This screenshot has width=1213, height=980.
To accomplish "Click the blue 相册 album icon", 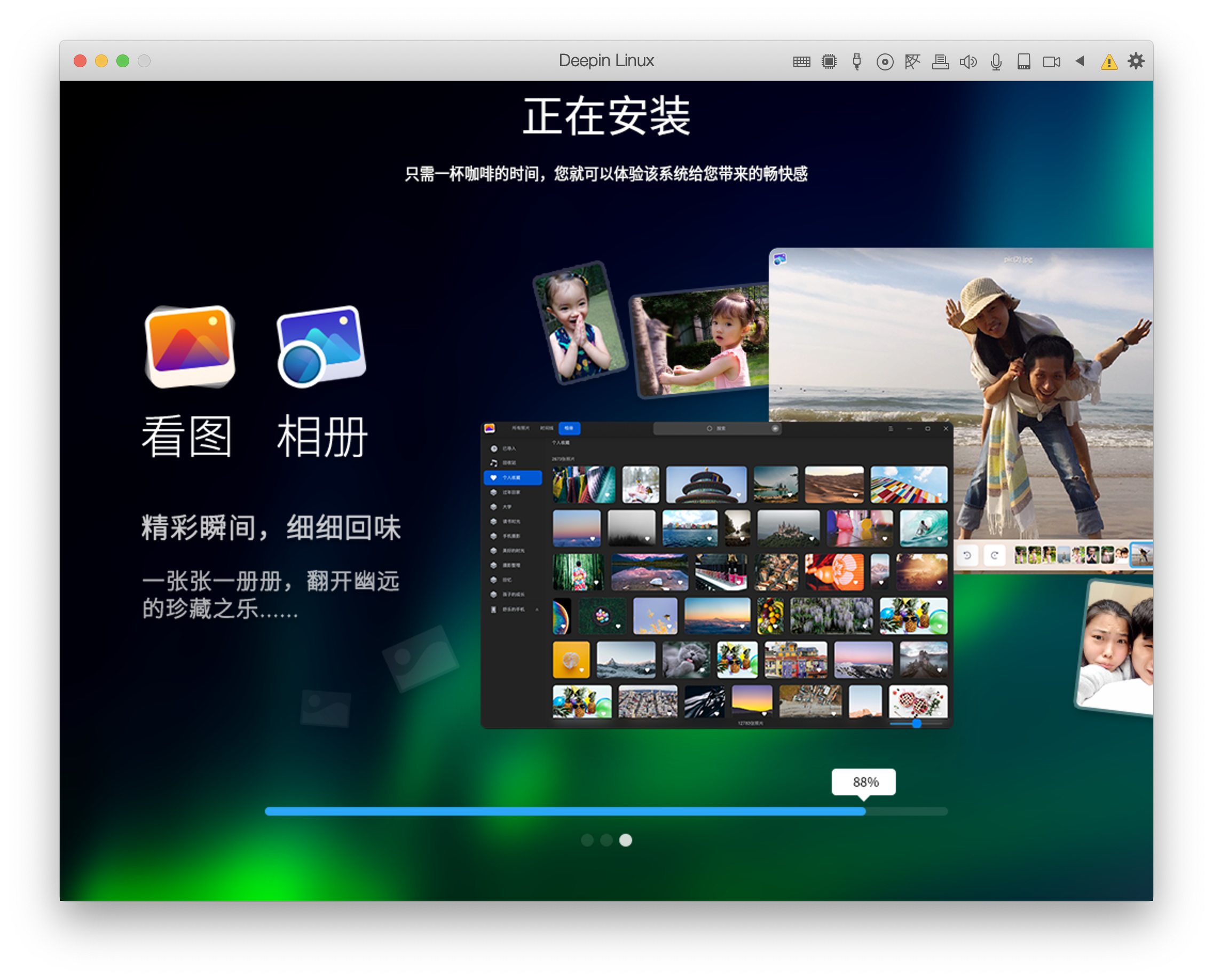I will [321, 346].
